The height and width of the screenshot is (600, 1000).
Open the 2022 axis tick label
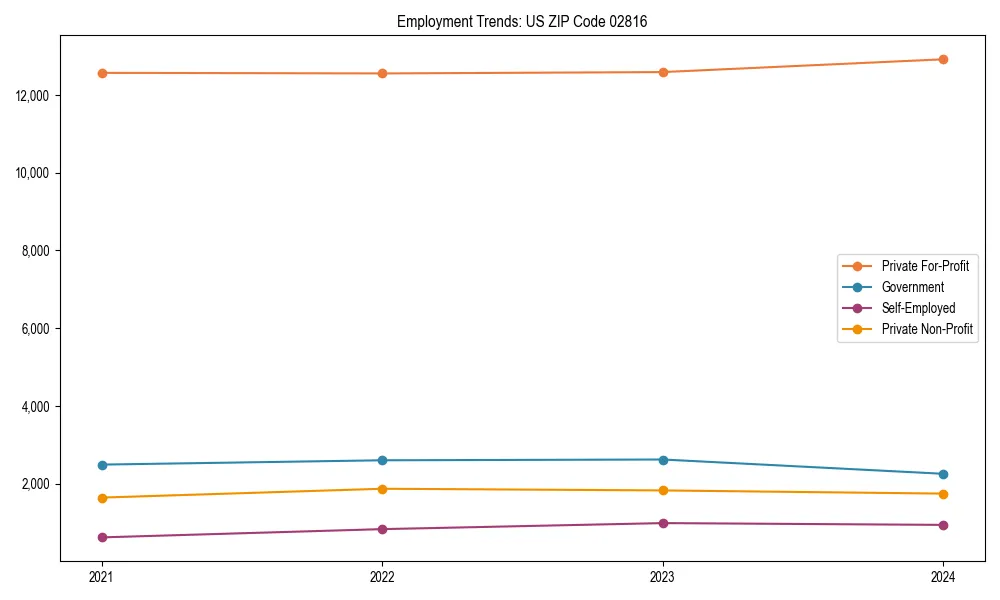381,577
